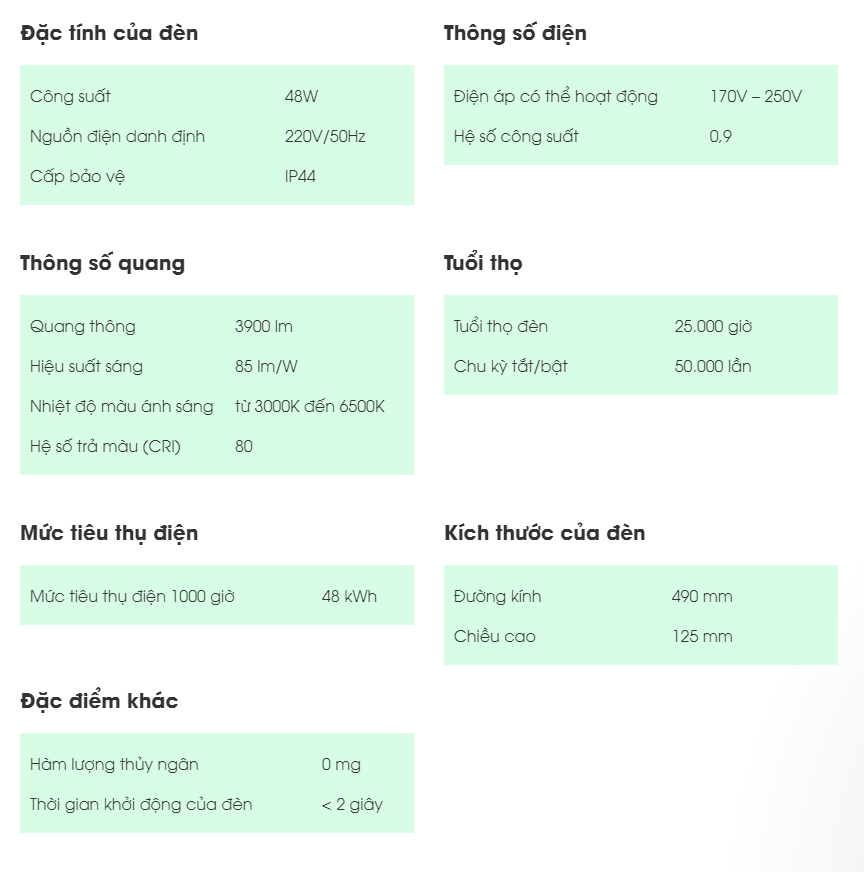Viewport: 864px width, 872px height.
Task: Click the '170V – 250V' voltage range
Action: point(756,96)
